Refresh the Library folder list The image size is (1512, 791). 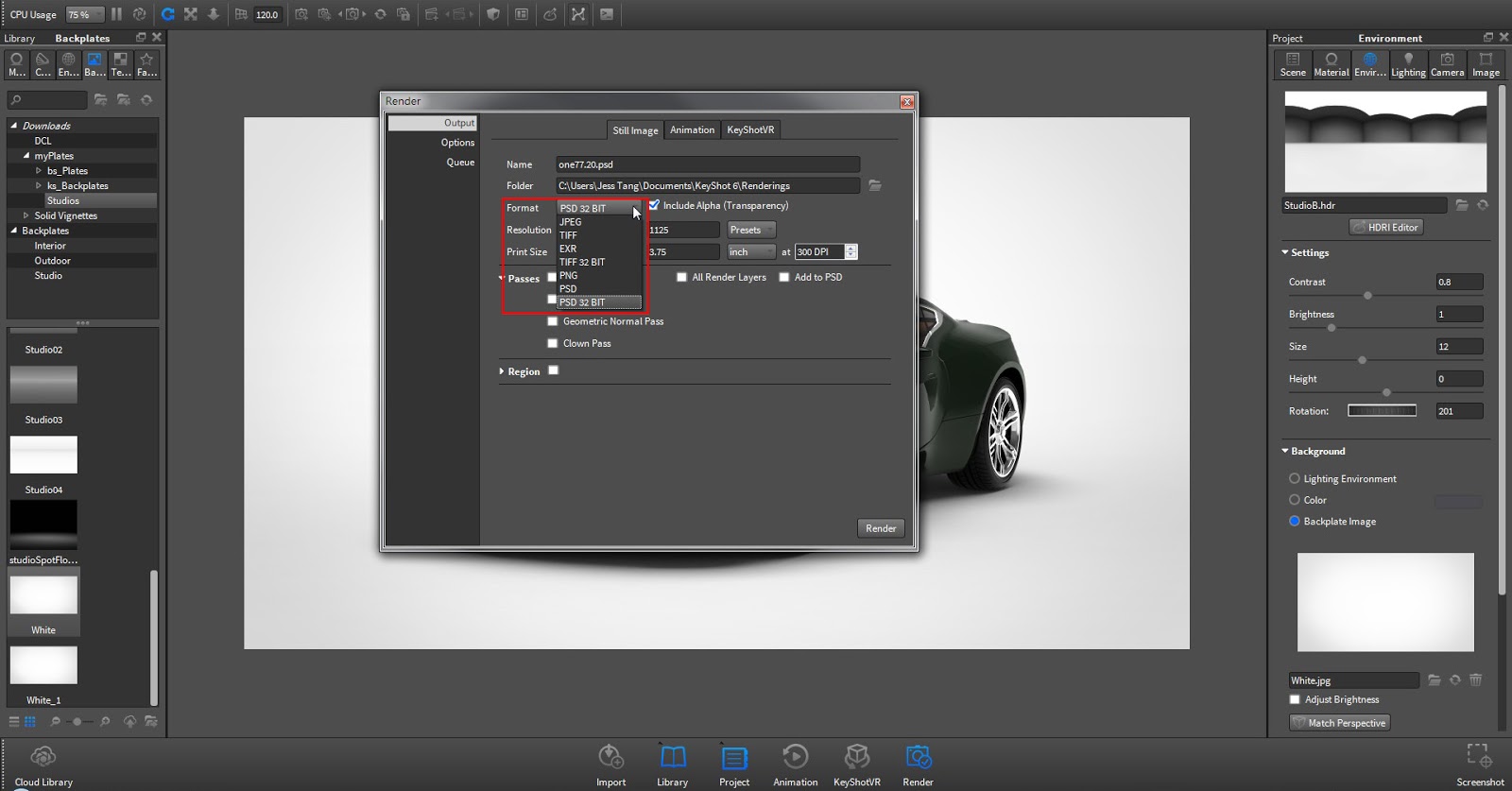(146, 99)
